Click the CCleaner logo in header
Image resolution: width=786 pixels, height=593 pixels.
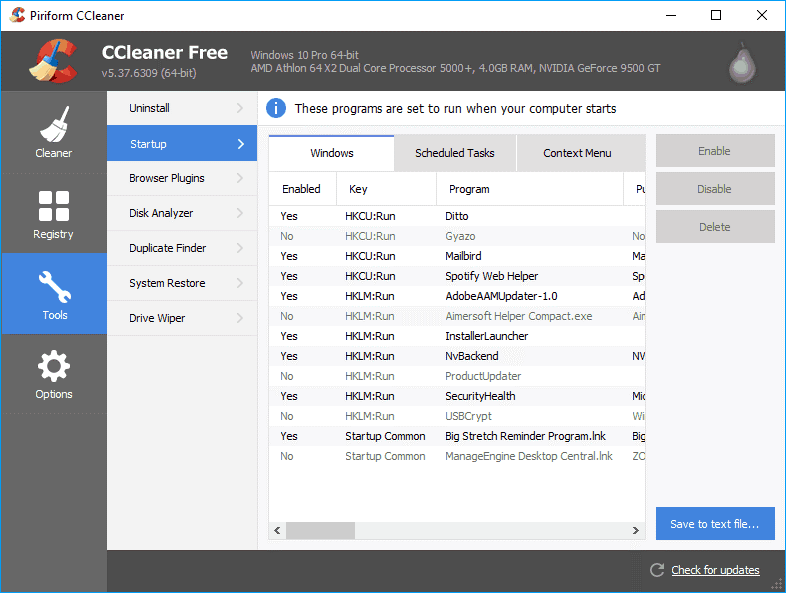tap(52, 61)
